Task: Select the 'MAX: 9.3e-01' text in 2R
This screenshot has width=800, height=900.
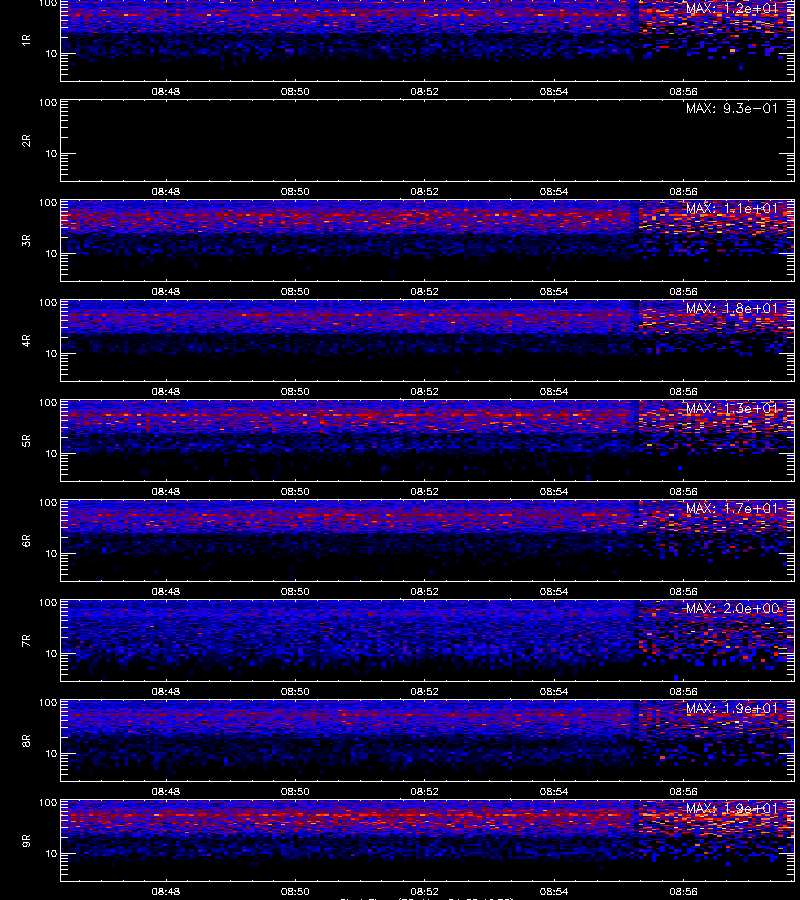Action: 732,108
